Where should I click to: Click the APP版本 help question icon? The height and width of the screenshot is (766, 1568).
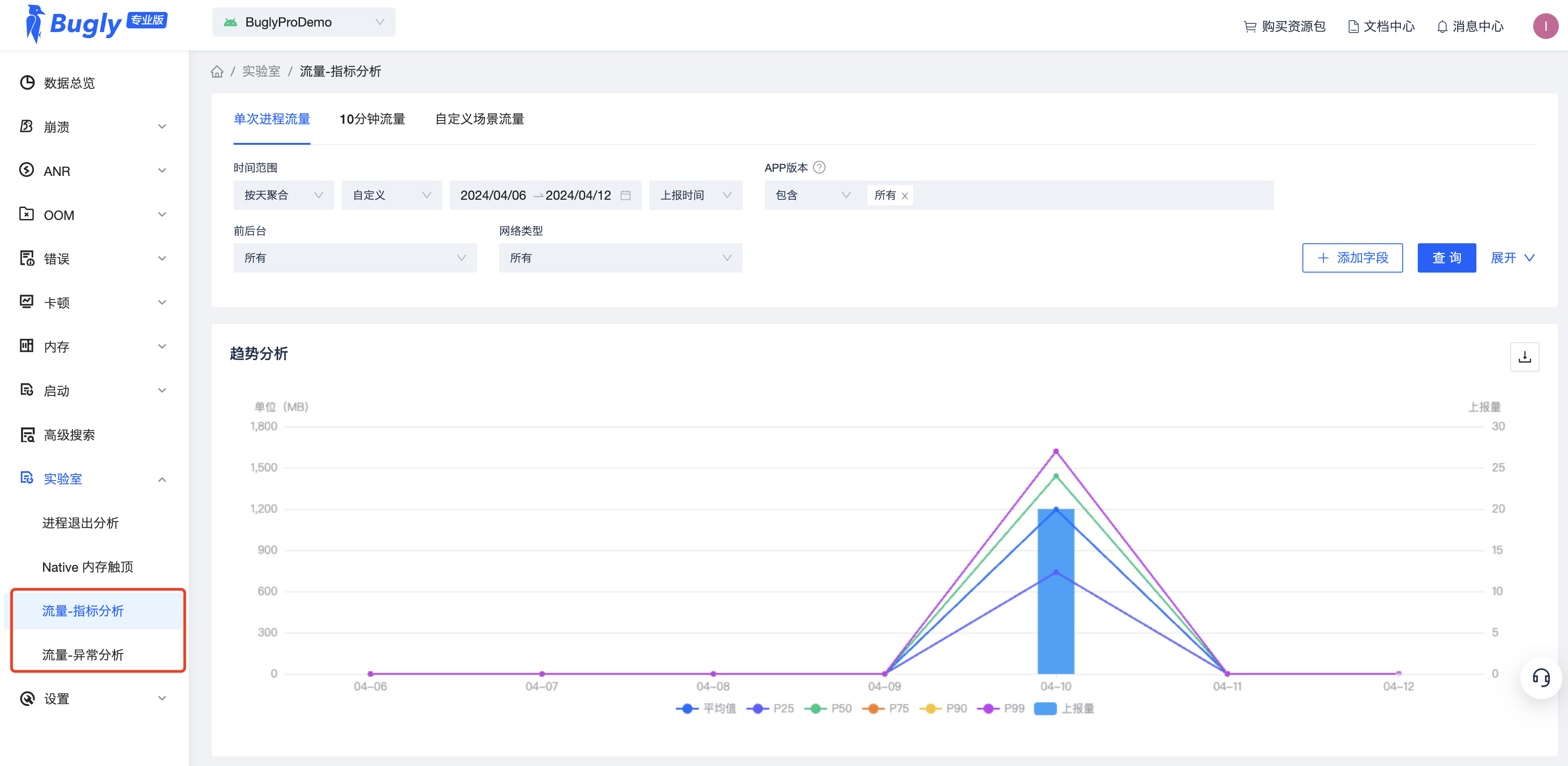819,168
